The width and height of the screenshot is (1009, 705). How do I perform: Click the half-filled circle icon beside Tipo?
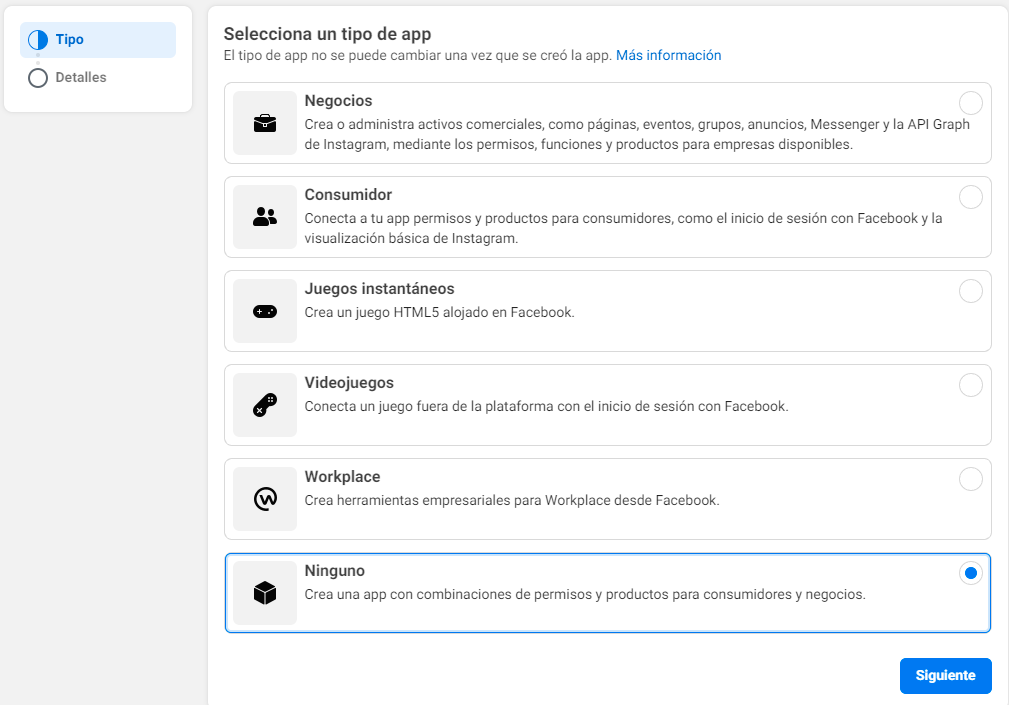click(x=38, y=40)
